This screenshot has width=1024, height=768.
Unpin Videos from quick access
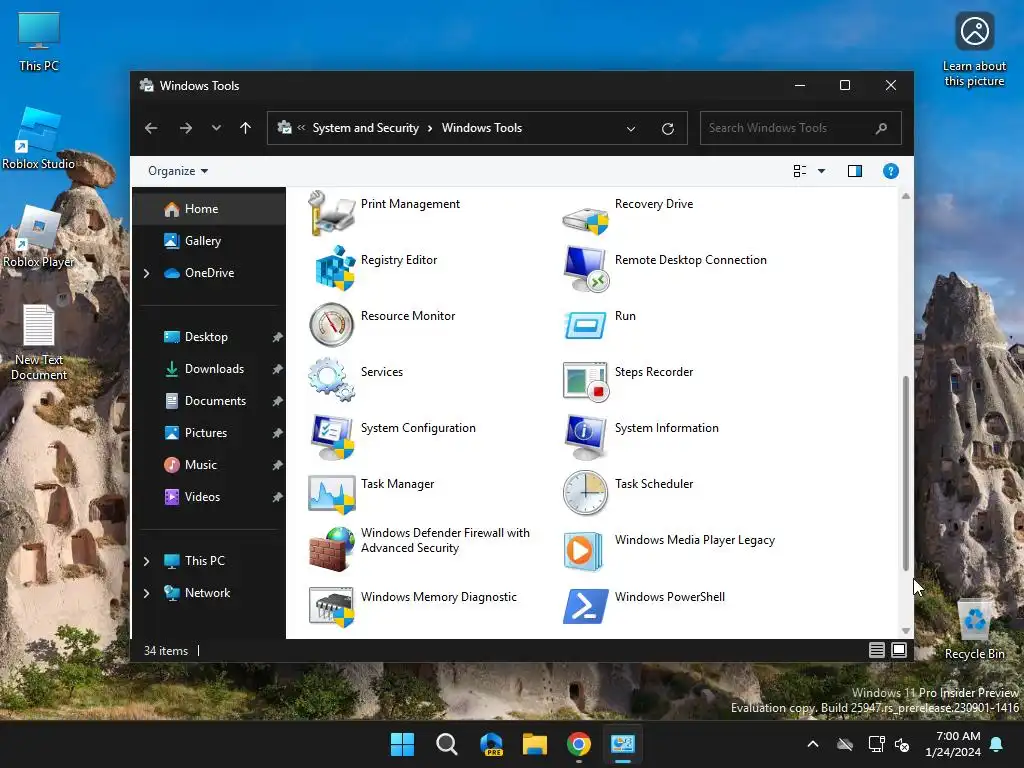[277, 497]
